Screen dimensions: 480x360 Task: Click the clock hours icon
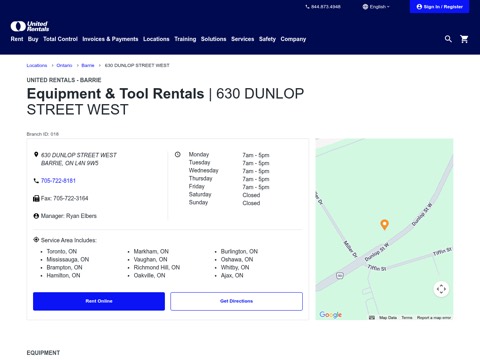(178, 154)
